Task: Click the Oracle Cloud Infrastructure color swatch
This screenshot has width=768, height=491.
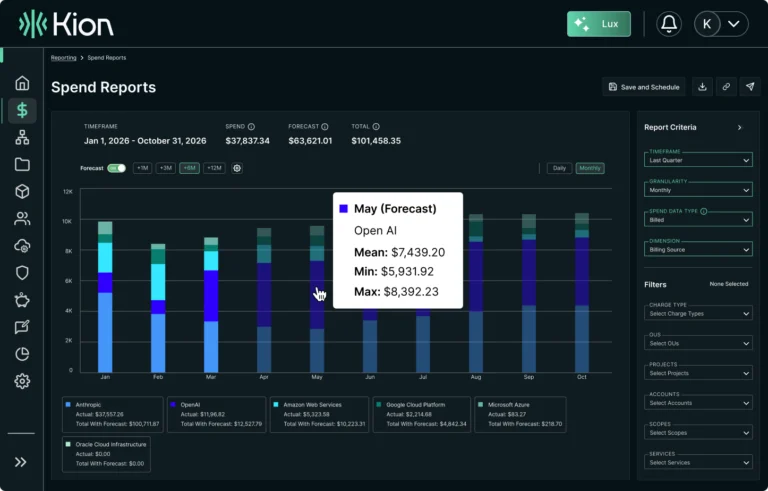Action: click(68, 444)
